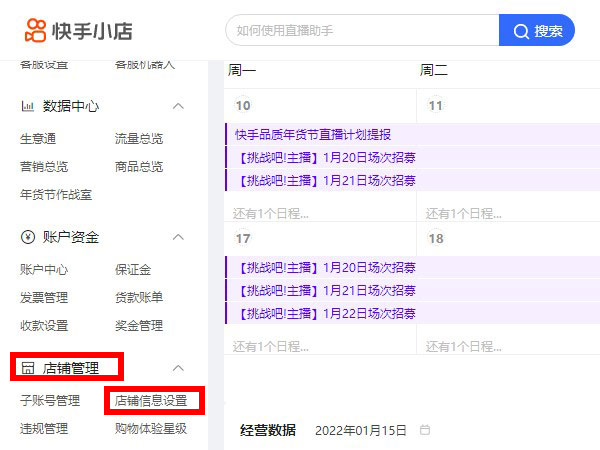Select 子账号管理 menu entry
The height and width of the screenshot is (450, 600).
[50, 401]
